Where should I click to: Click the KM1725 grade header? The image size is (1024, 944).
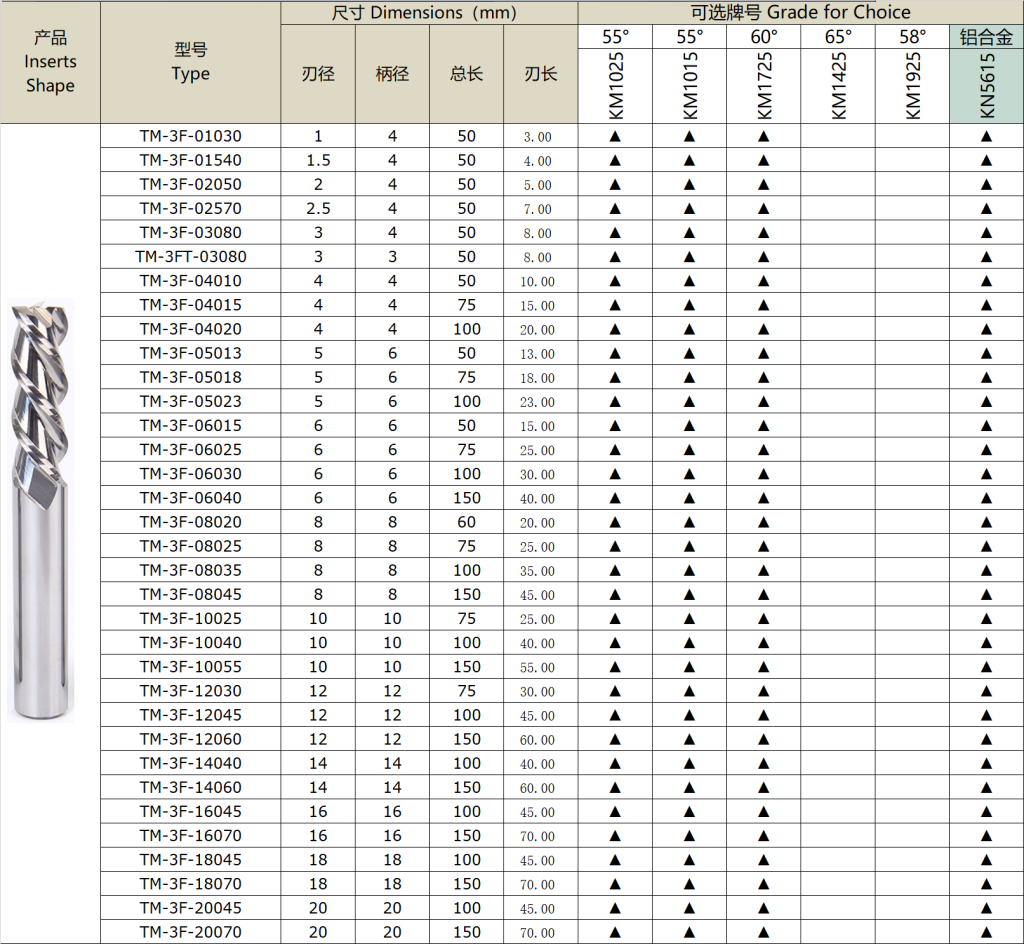point(764,86)
